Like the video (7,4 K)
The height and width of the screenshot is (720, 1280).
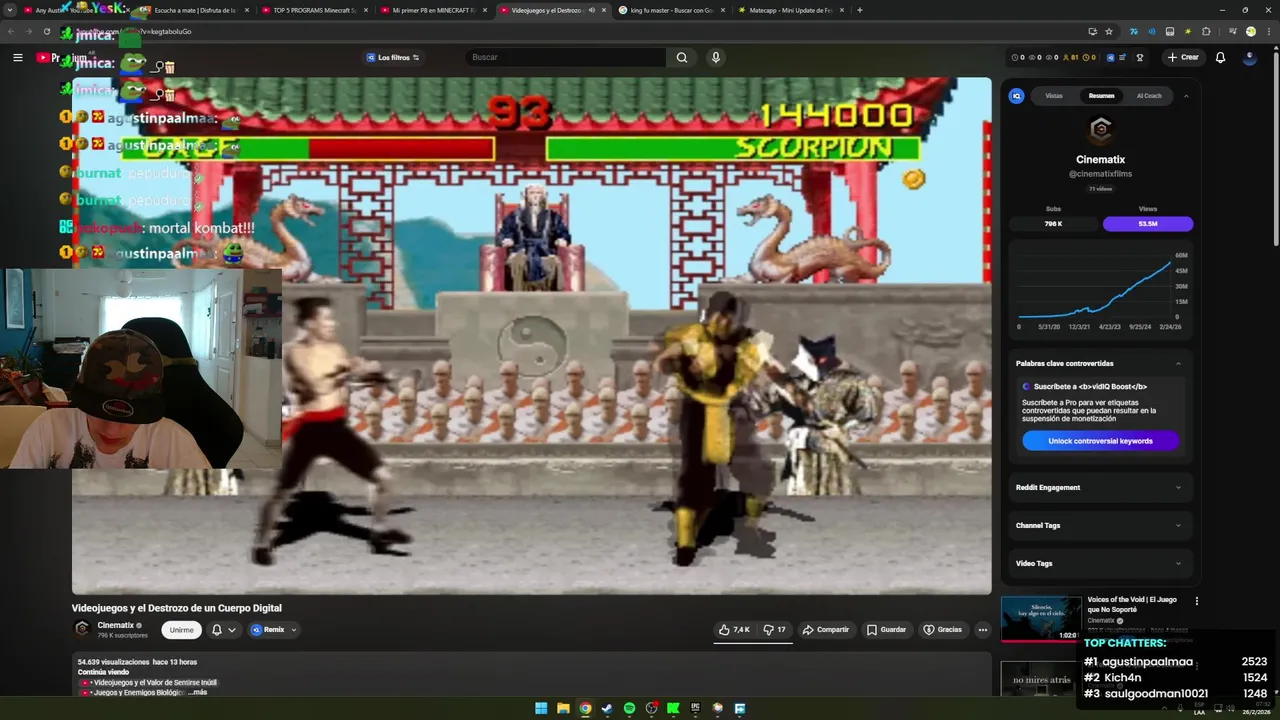coord(734,630)
